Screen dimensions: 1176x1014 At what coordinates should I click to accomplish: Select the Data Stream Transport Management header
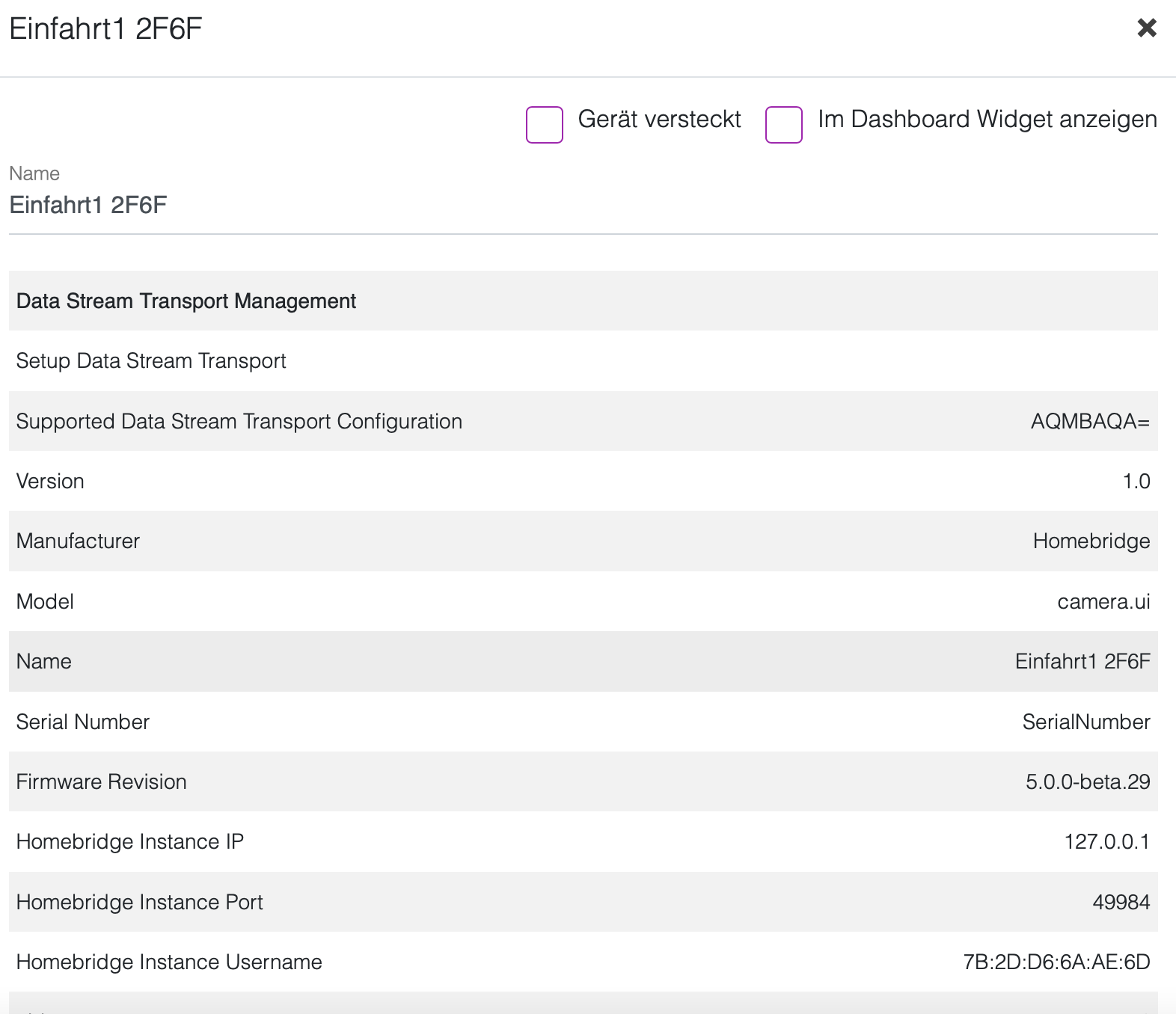(x=186, y=301)
